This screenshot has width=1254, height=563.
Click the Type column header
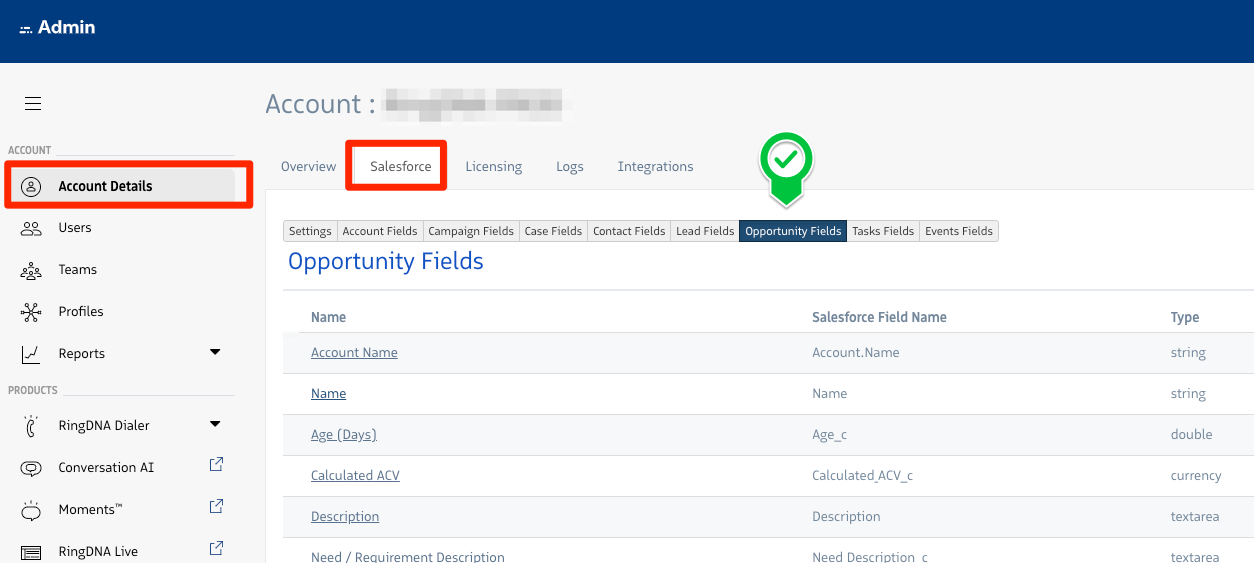[x=1185, y=317]
